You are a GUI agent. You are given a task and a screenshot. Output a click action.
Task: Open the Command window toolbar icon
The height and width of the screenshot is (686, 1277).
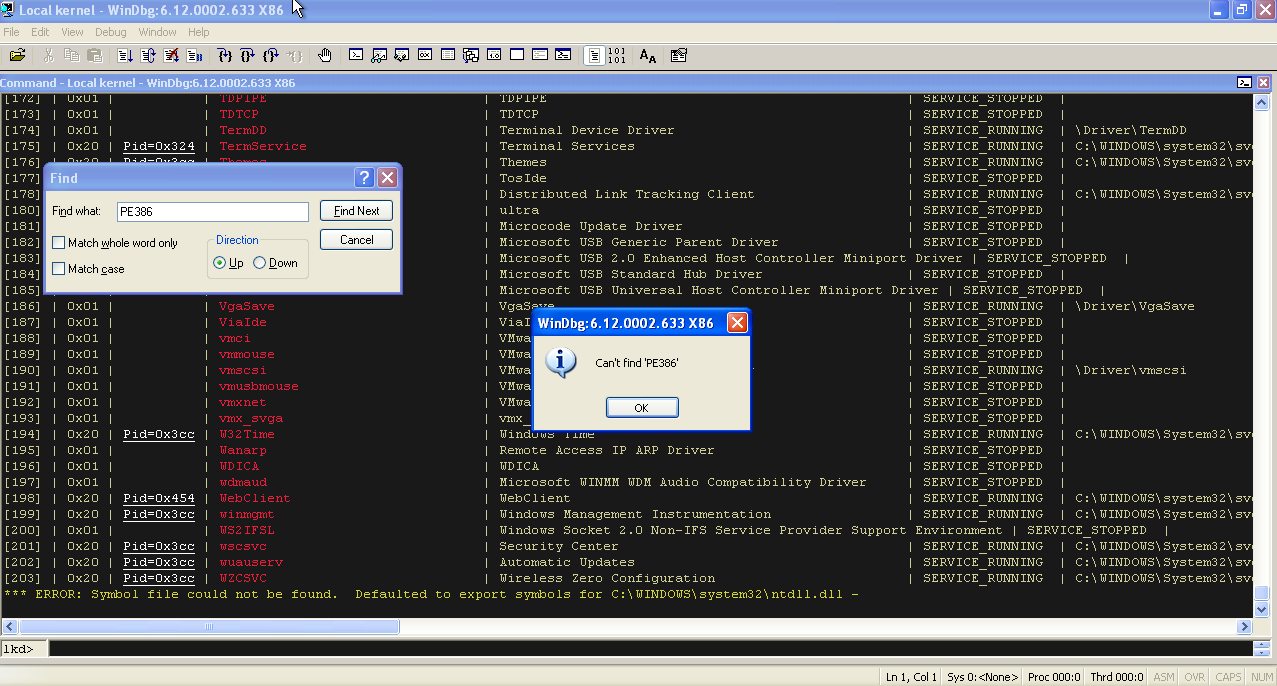click(x=356, y=55)
